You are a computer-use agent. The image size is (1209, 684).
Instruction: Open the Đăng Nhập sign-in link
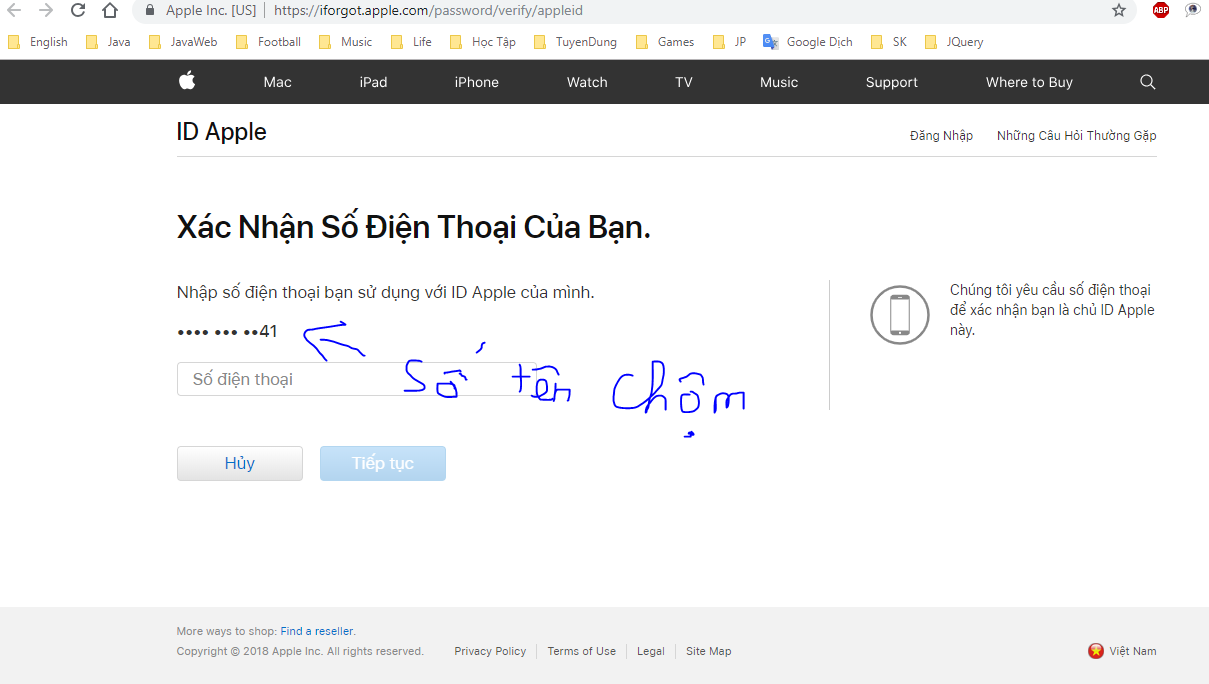[x=941, y=135]
